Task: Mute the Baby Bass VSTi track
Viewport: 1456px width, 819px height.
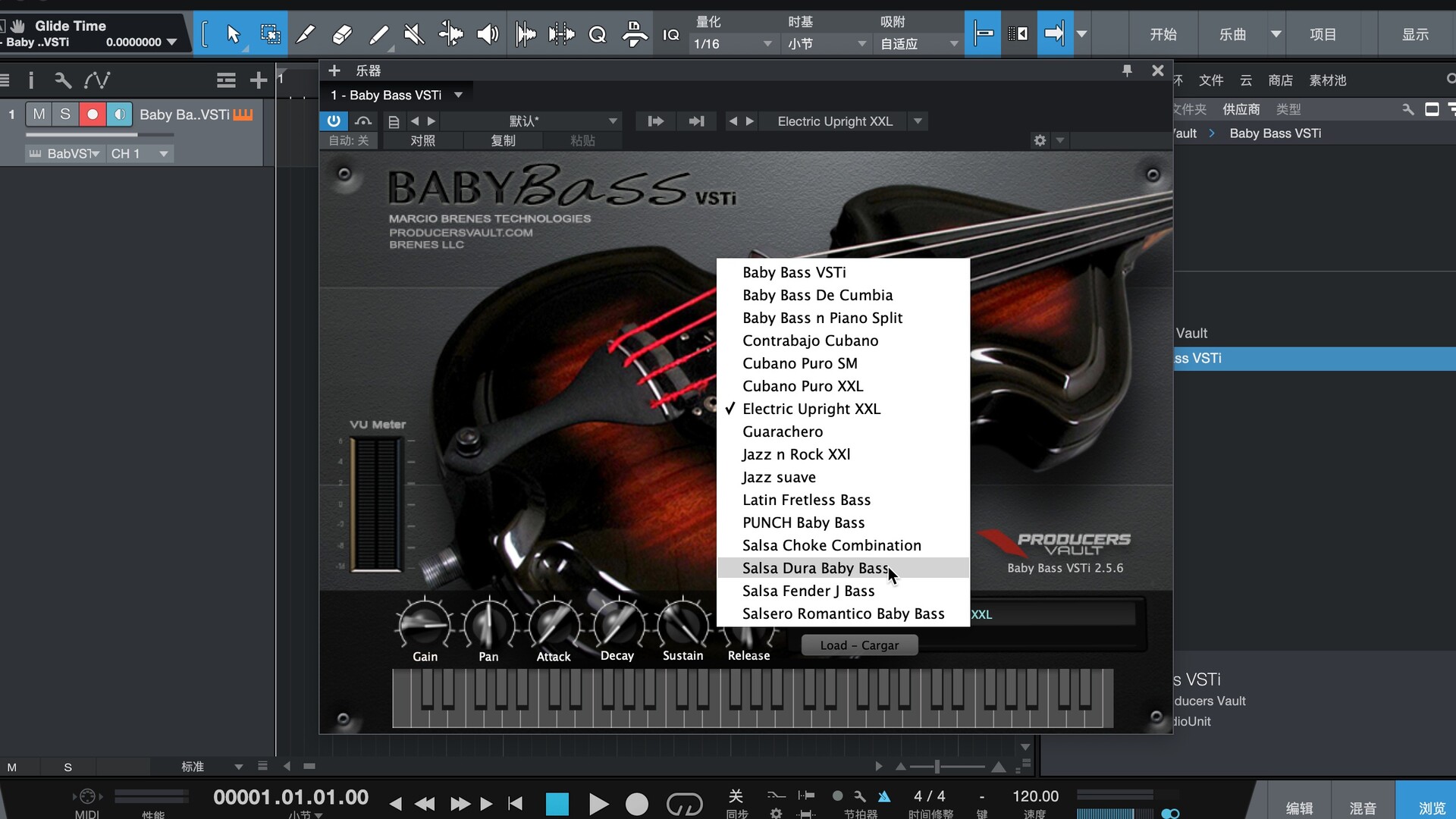Action: (x=39, y=115)
